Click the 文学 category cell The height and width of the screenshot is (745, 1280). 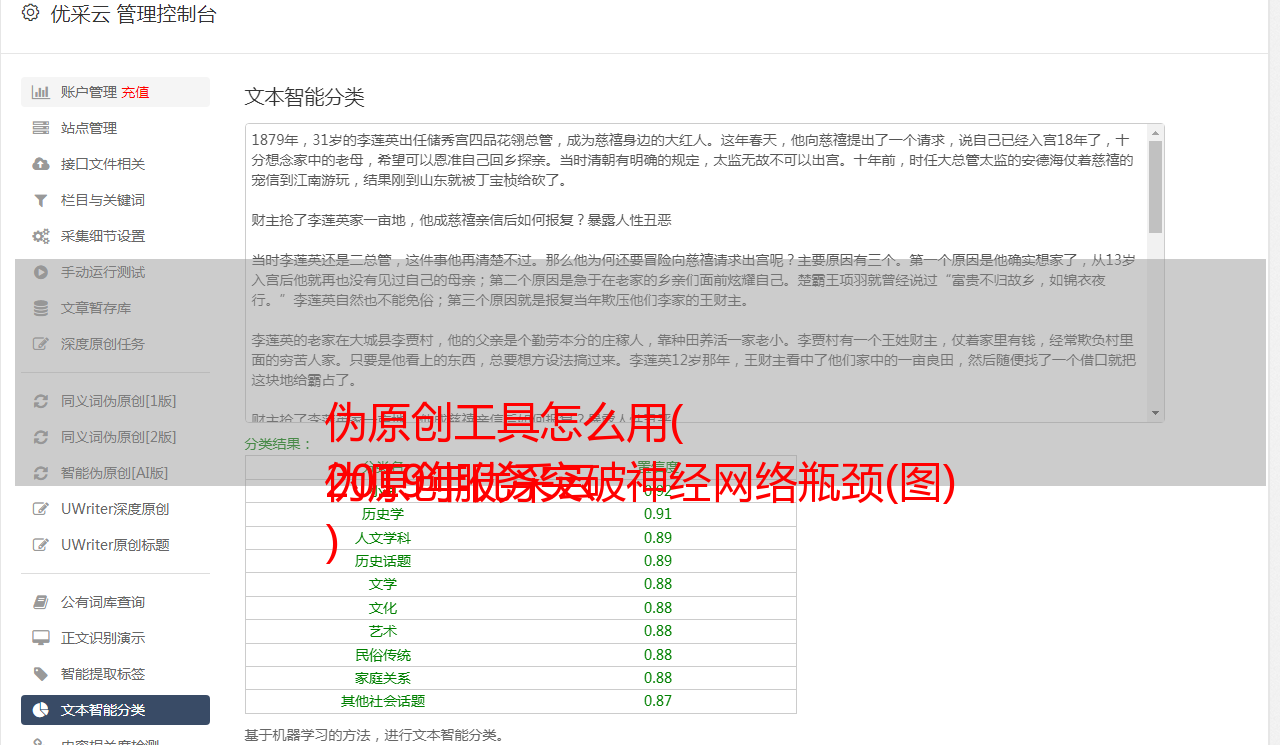(x=383, y=584)
